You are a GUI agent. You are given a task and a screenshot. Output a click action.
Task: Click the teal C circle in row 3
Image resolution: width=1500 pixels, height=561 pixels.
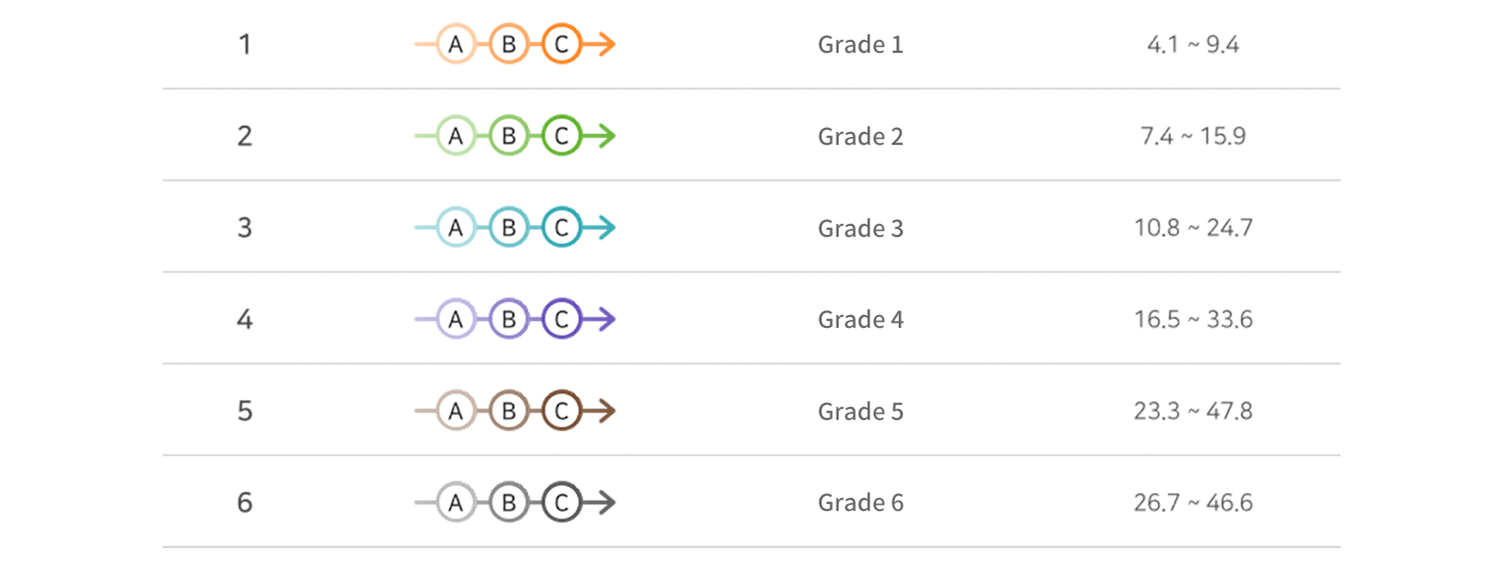pyautogui.click(x=562, y=228)
